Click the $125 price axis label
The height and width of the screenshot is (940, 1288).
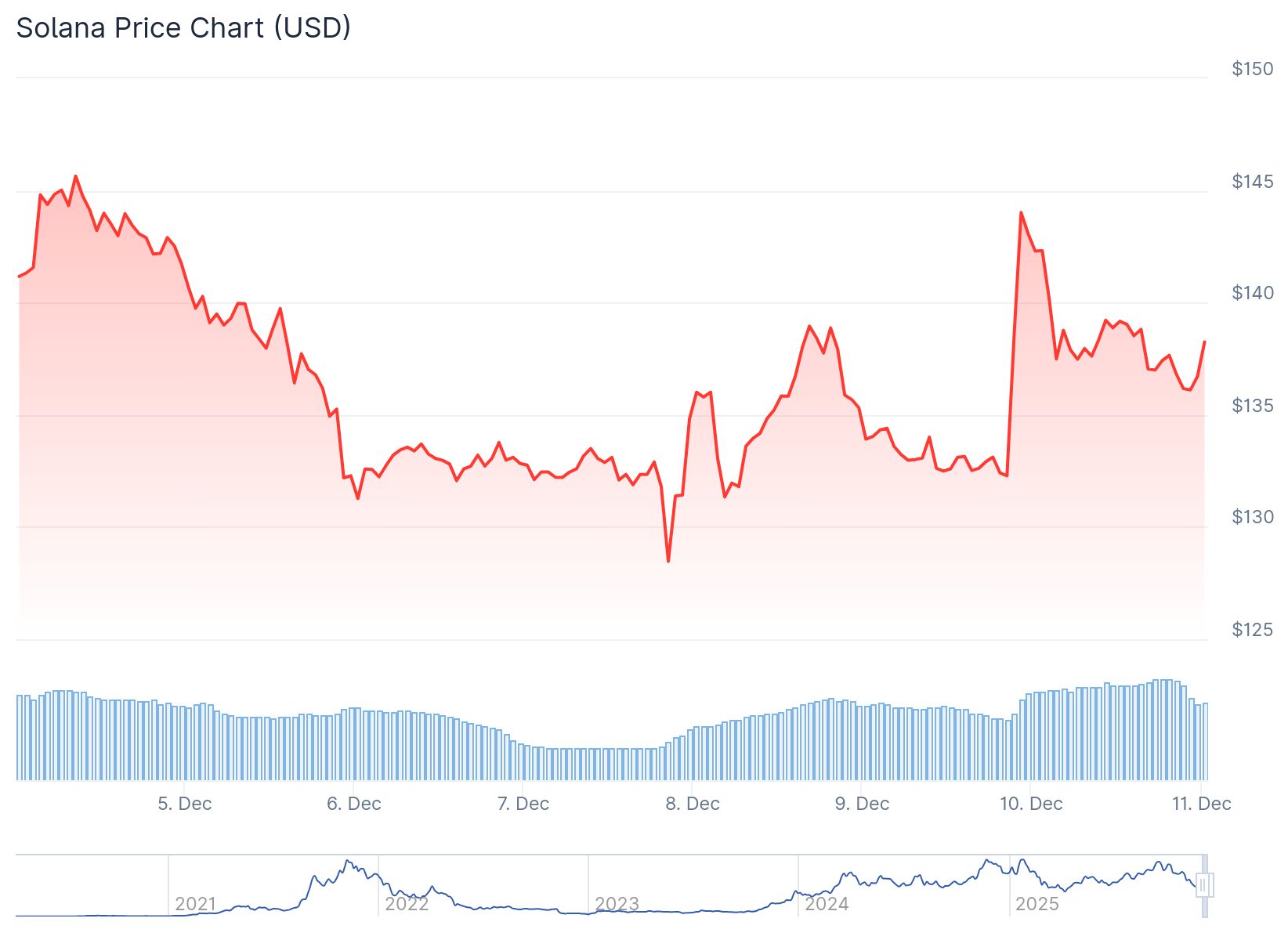pos(1253,630)
